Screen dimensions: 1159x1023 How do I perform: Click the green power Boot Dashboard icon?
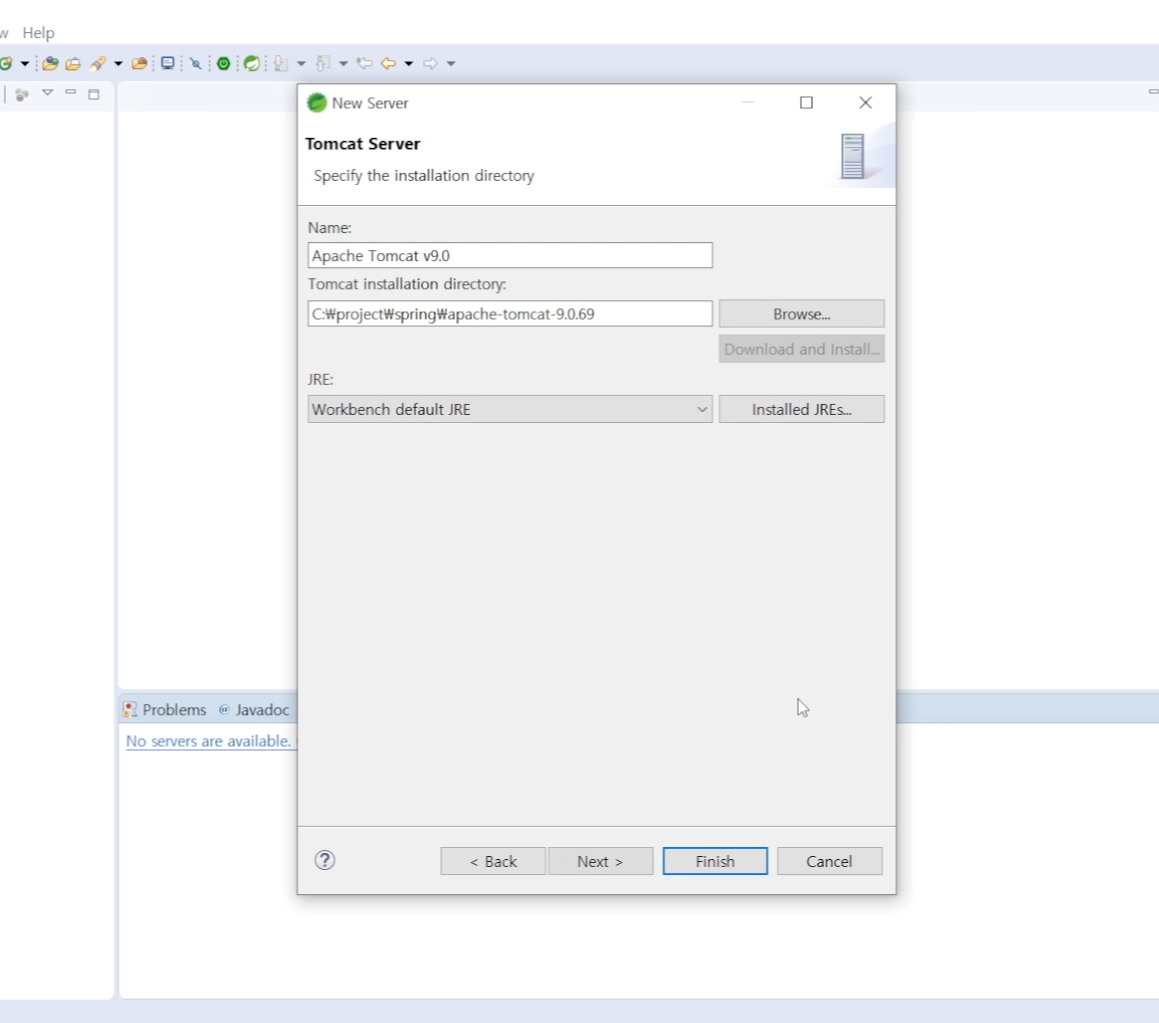click(223, 64)
